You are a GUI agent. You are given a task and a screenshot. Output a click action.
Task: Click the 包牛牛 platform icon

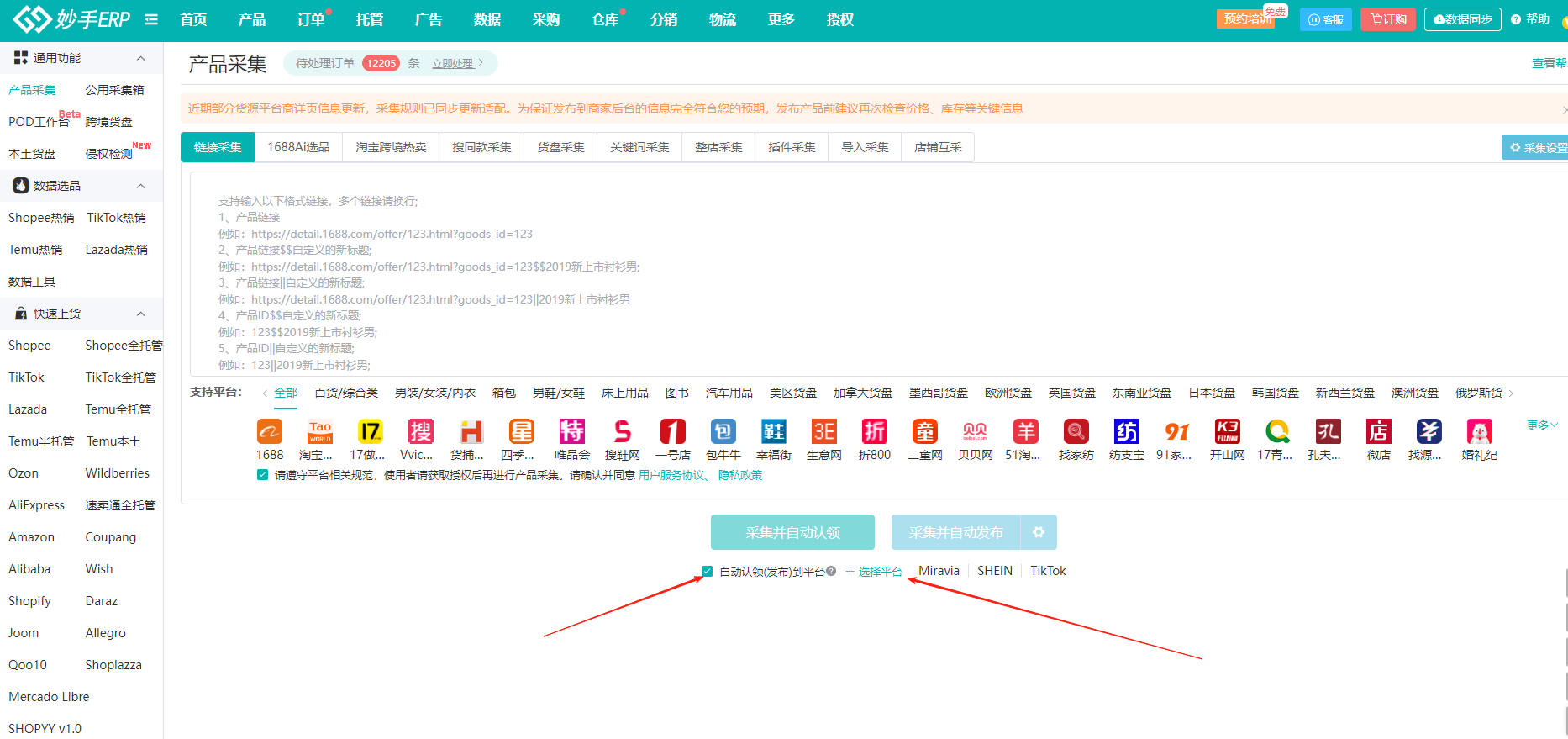point(723,431)
